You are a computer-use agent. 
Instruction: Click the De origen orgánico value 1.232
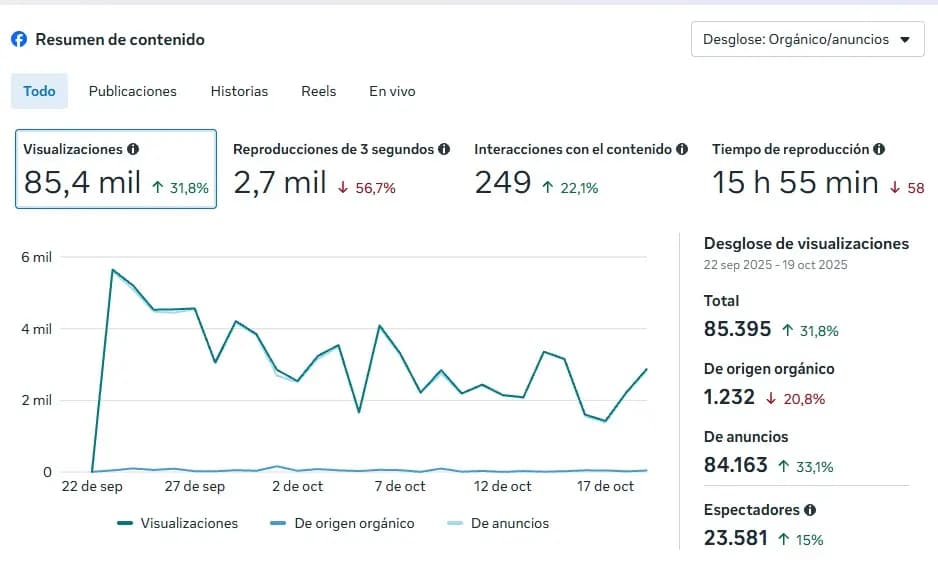729,397
